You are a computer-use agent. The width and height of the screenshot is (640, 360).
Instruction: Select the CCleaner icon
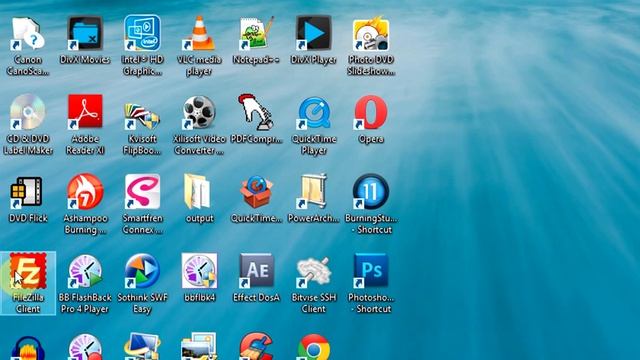tap(256, 346)
